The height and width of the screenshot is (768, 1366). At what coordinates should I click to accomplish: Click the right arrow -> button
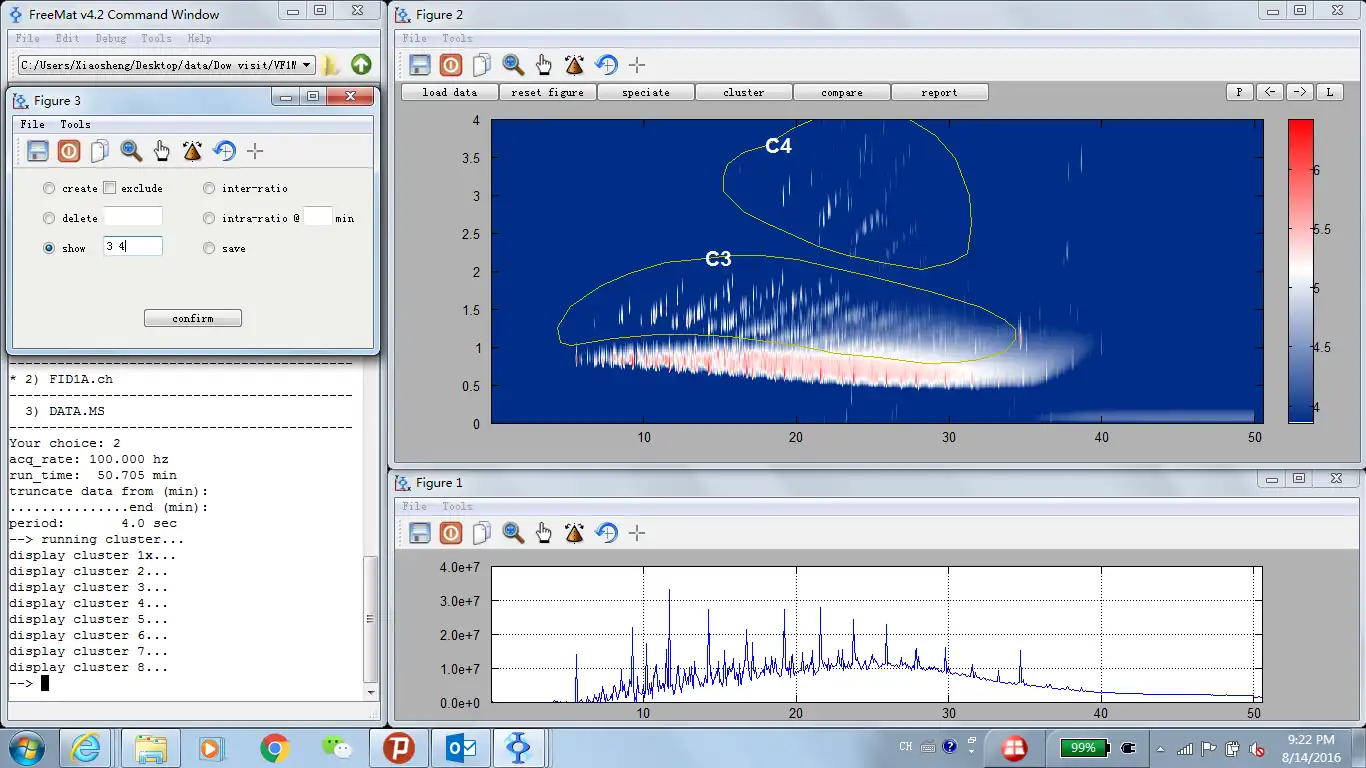[x=1300, y=92]
